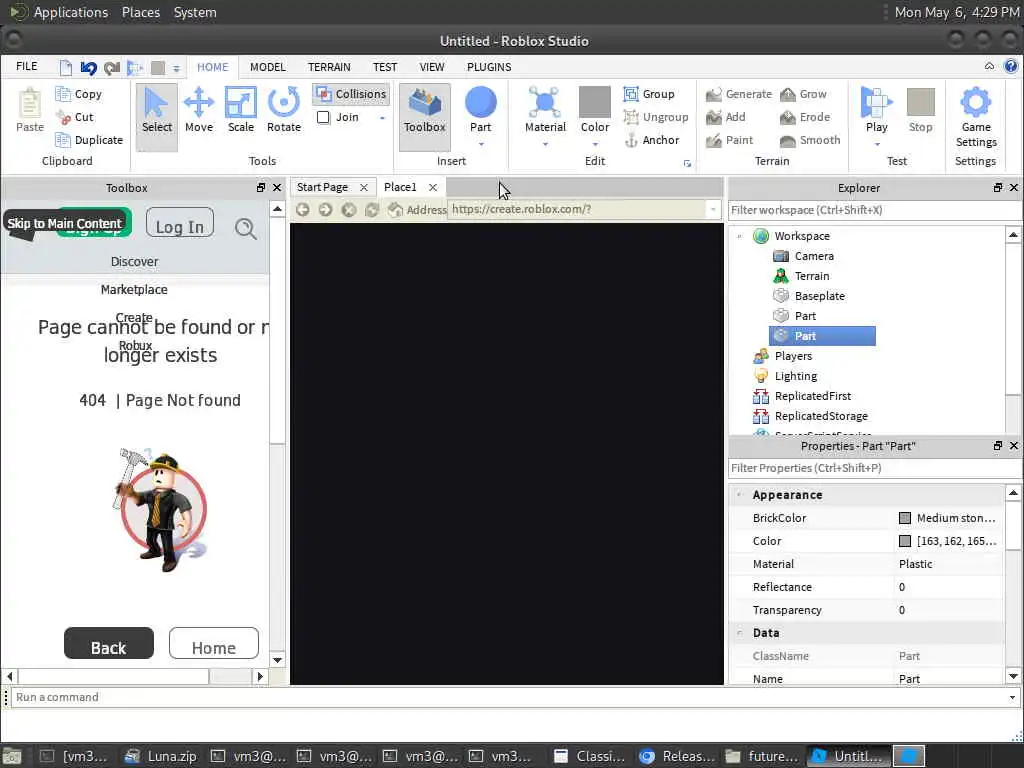
Task: Click the terrain Add tool
Action: pos(726,117)
